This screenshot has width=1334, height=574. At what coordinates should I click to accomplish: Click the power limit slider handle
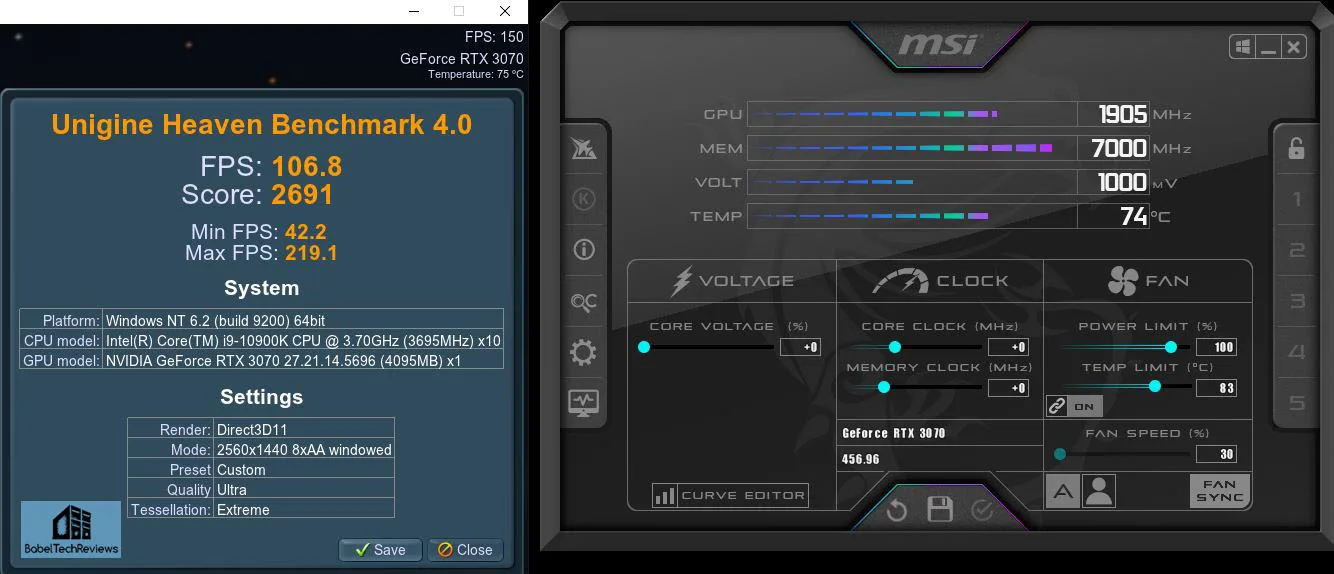[x=1170, y=347]
